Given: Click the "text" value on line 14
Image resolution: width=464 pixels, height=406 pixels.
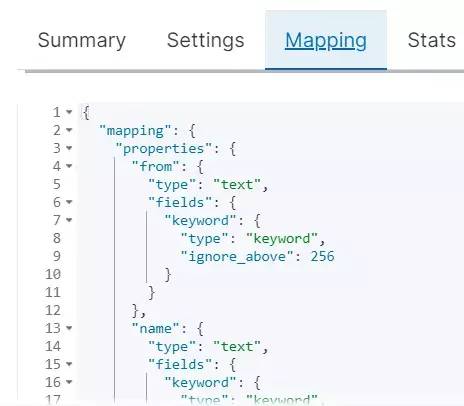Looking at the screenshot, I should tap(237, 346).
